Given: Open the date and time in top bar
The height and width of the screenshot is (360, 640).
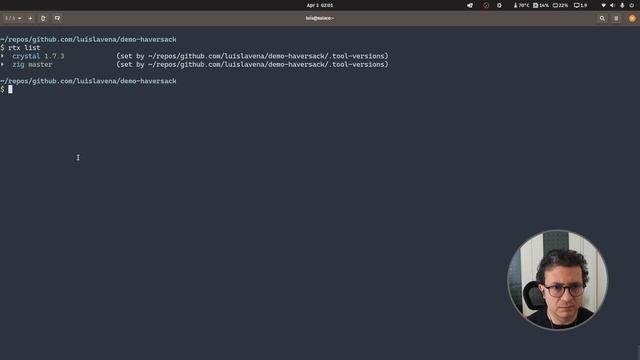Looking at the screenshot, I should 320,5.
